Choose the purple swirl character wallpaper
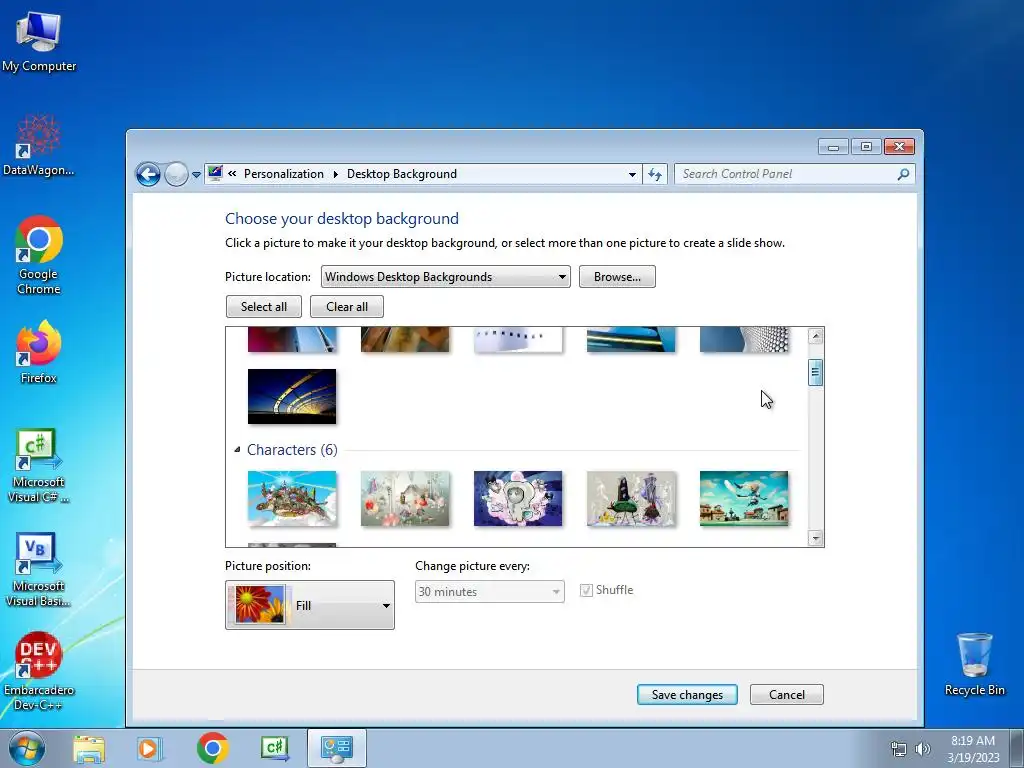The height and width of the screenshot is (768, 1024). point(518,498)
